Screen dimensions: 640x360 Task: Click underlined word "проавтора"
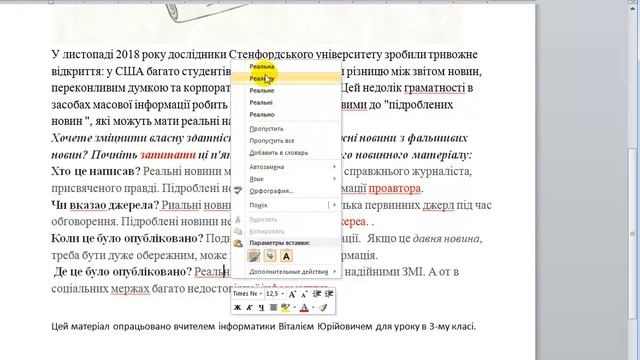[x=394, y=189]
